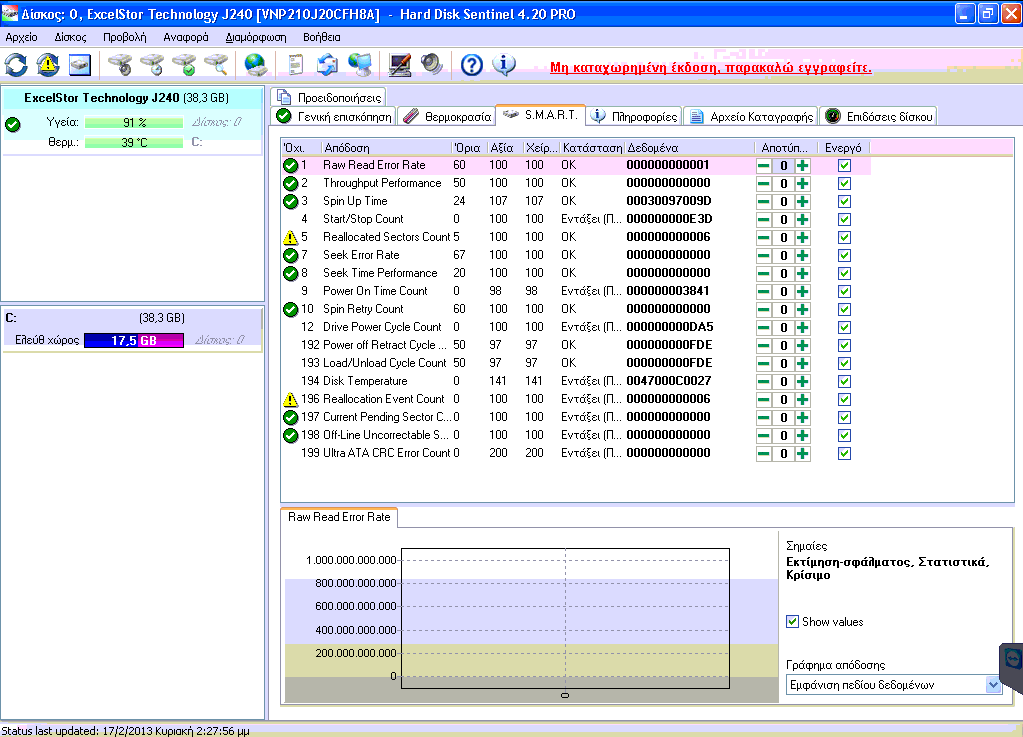1023x737 pixels.
Task: Click the disk-with-clock test icon
Action: coord(152,65)
